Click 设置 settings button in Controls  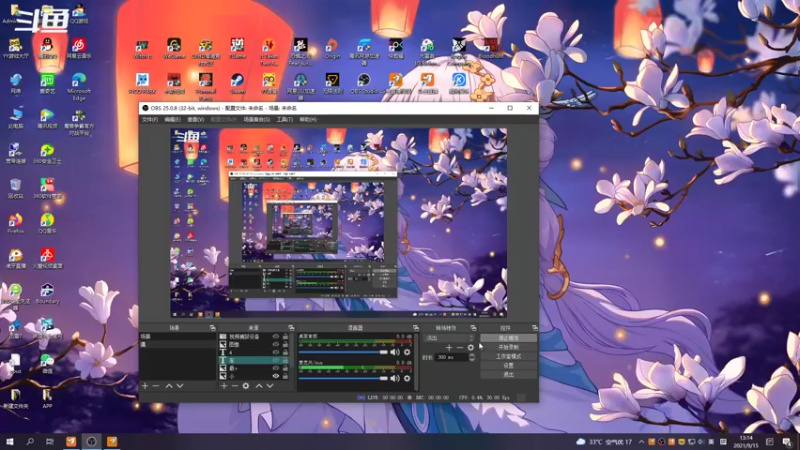click(x=508, y=366)
